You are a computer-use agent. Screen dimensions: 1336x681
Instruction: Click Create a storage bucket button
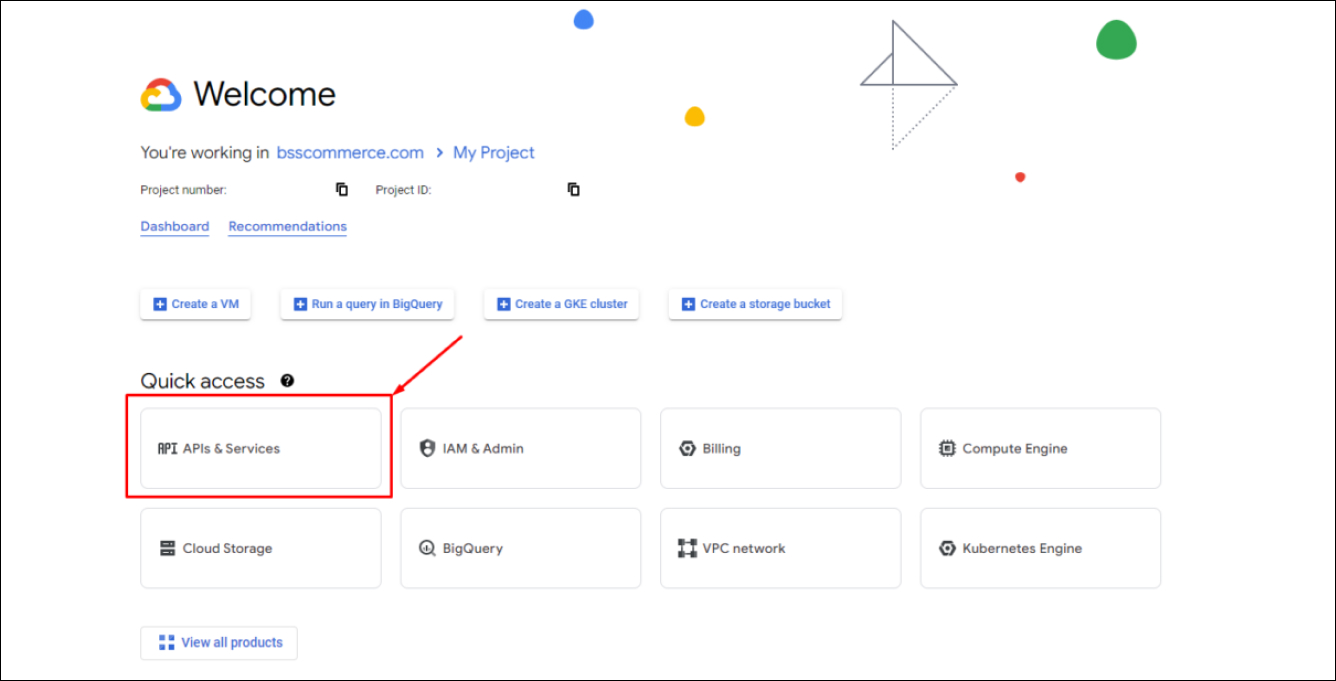756,304
